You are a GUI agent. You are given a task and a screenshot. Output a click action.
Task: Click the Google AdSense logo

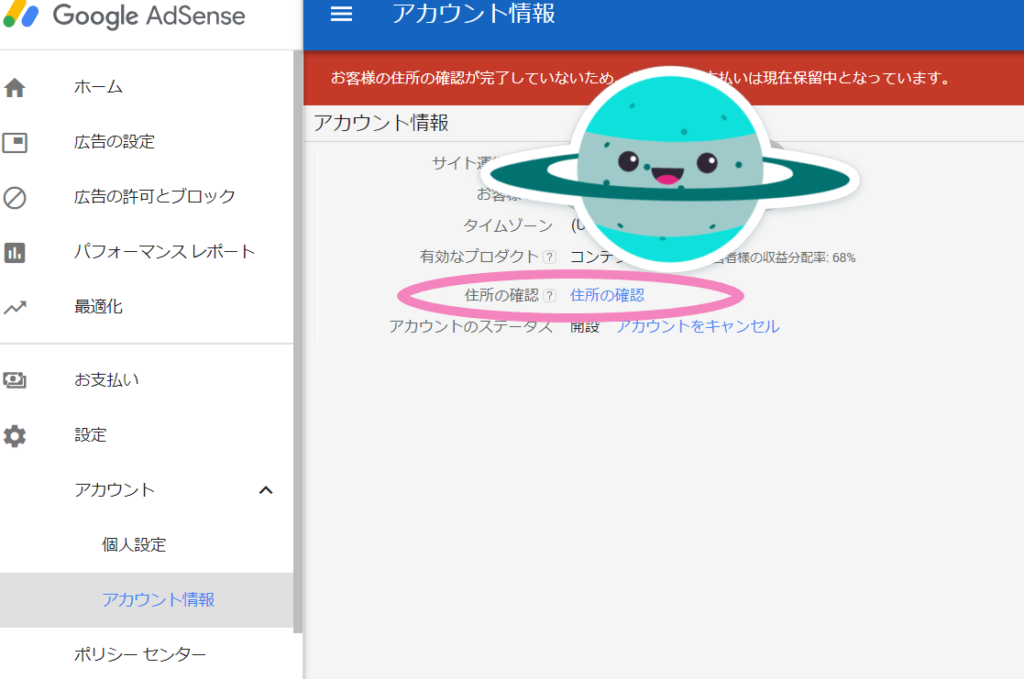(x=124, y=15)
